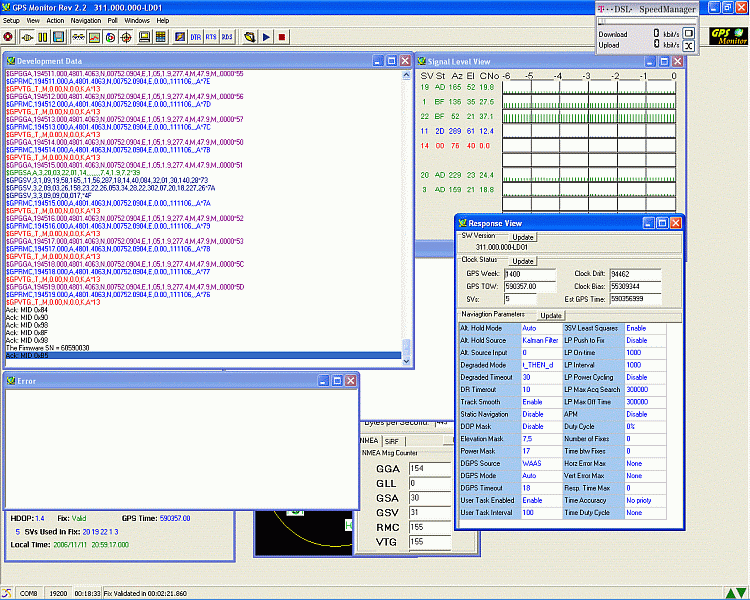Click the red circle icon at toolbar start
Image resolution: width=750 pixels, height=600 pixels.
(x=9, y=37)
